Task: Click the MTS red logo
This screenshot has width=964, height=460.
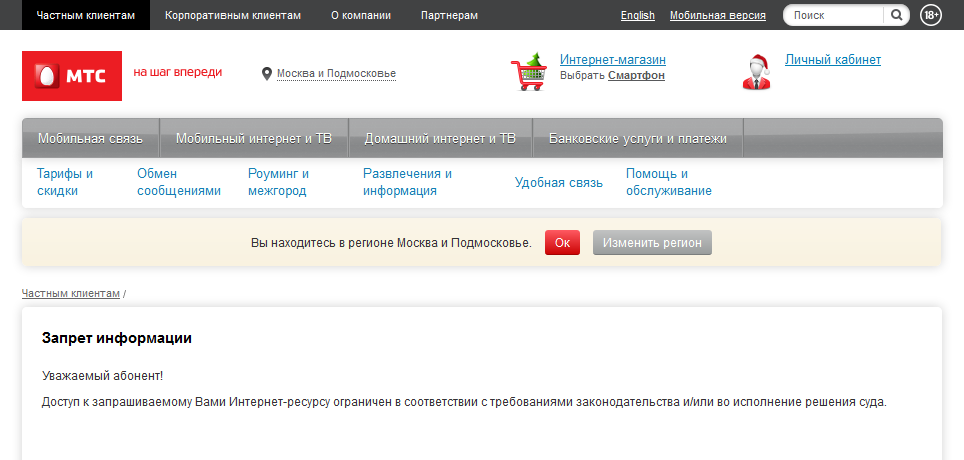Action: click(x=72, y=76)
